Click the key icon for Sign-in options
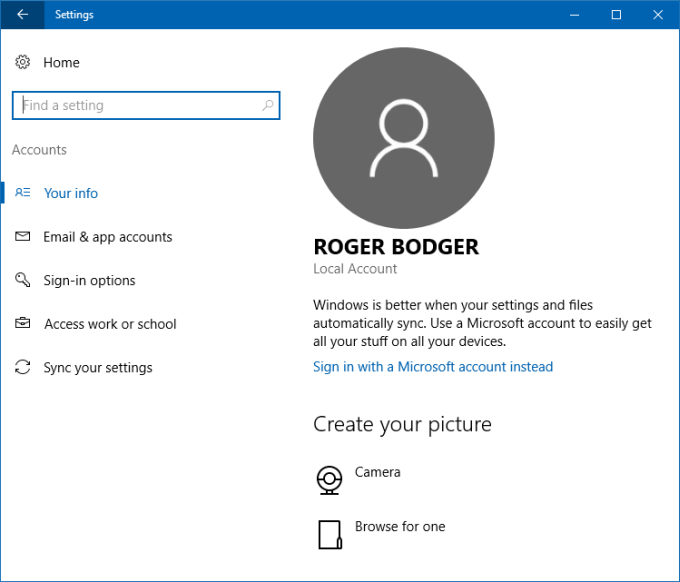 point(23,280)
